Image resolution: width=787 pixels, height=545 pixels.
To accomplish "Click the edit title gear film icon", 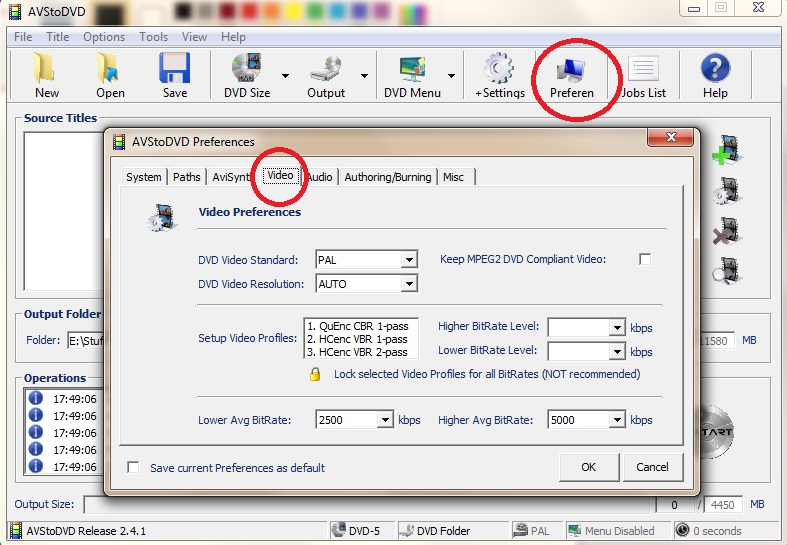I will pos(727,191).
